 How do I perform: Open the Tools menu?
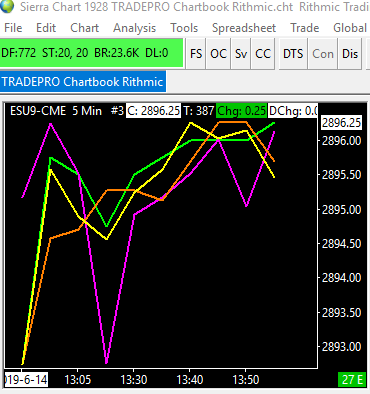click(184, 28)
